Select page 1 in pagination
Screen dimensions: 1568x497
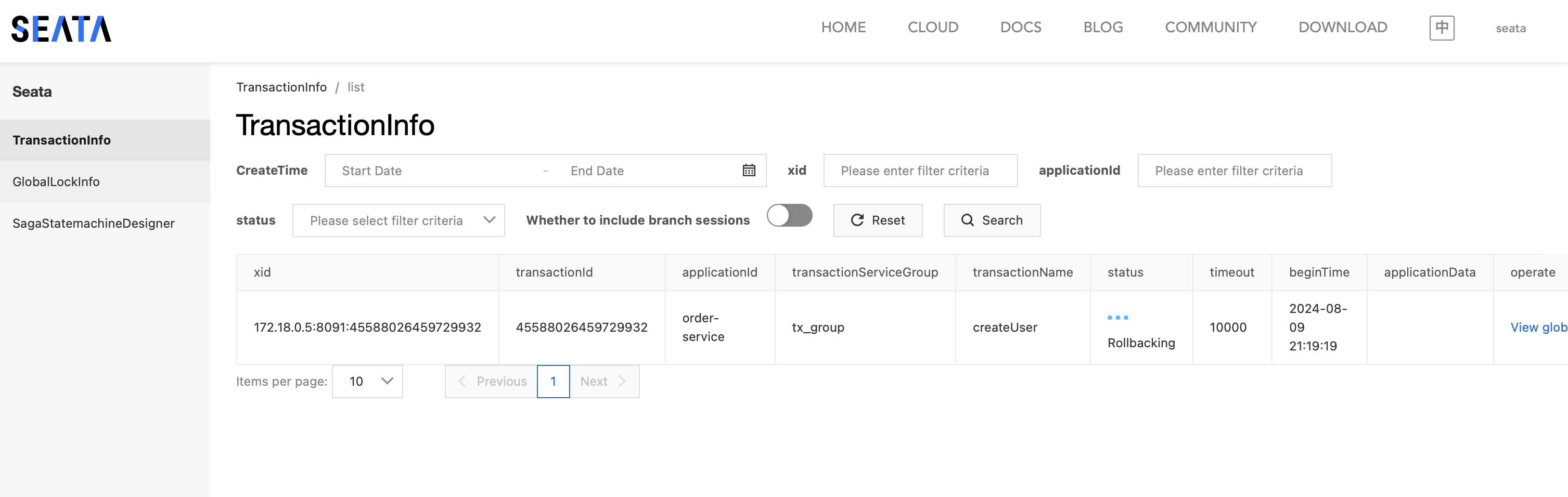coord(554,382)
